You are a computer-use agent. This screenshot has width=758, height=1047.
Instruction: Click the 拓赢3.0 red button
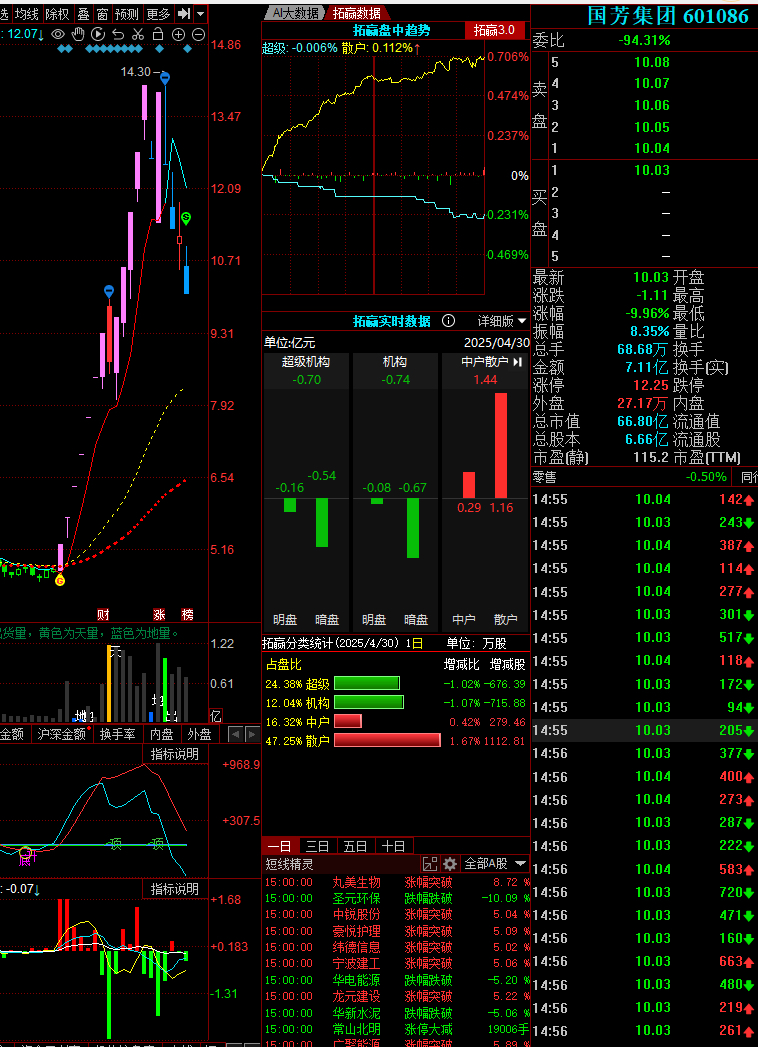click(x=494, y=30)
